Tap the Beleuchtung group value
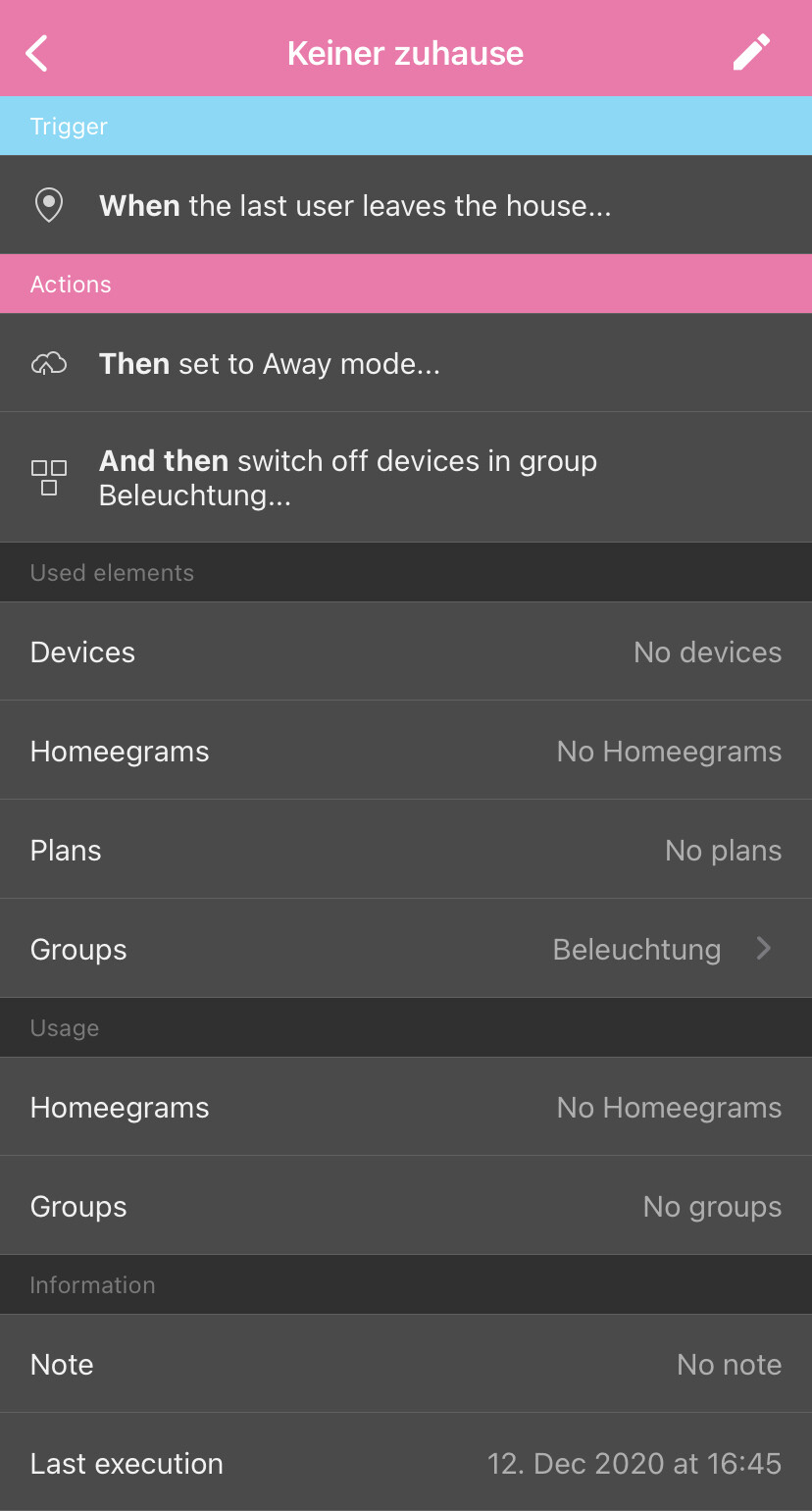 click(x=636, y=950)
